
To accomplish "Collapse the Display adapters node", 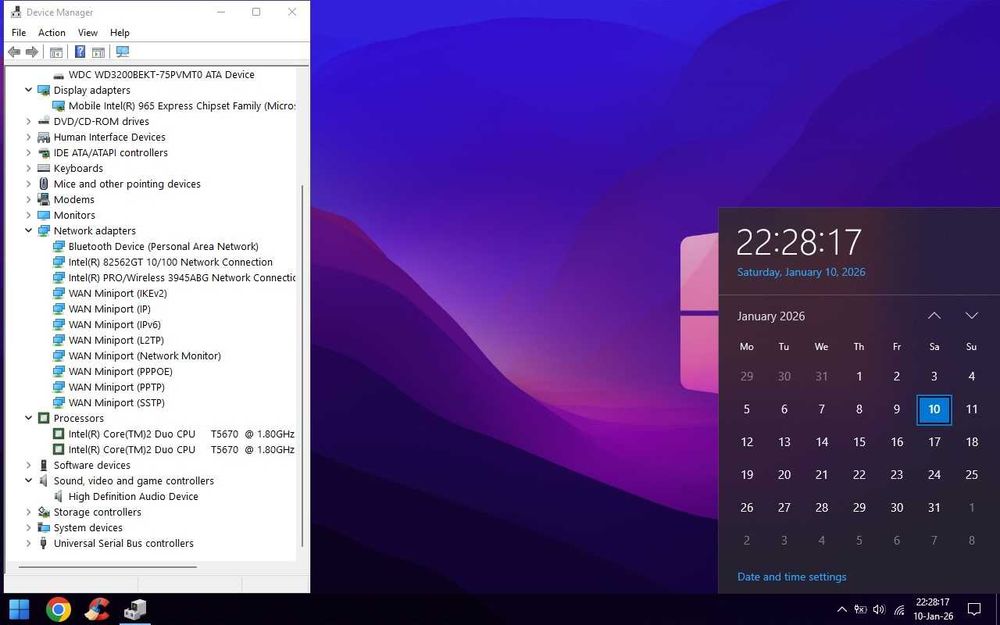I will click(x=28, y=91).
